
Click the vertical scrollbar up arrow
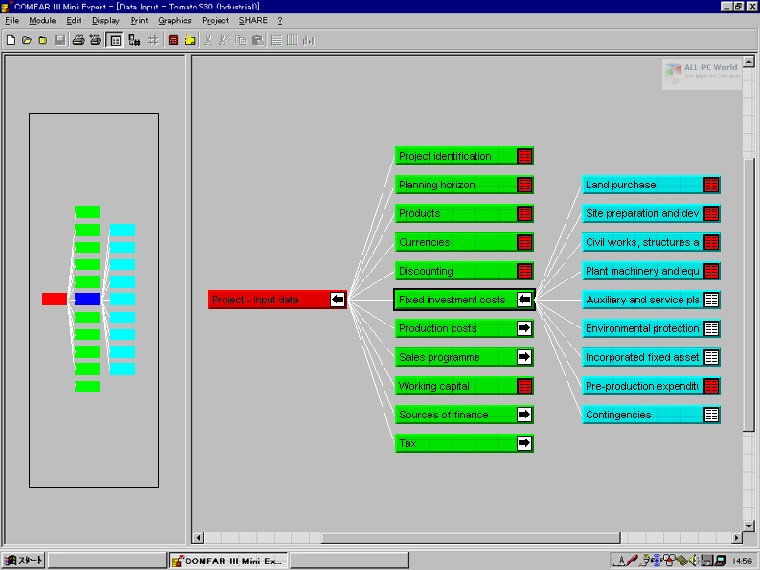(x=749, y=62)
